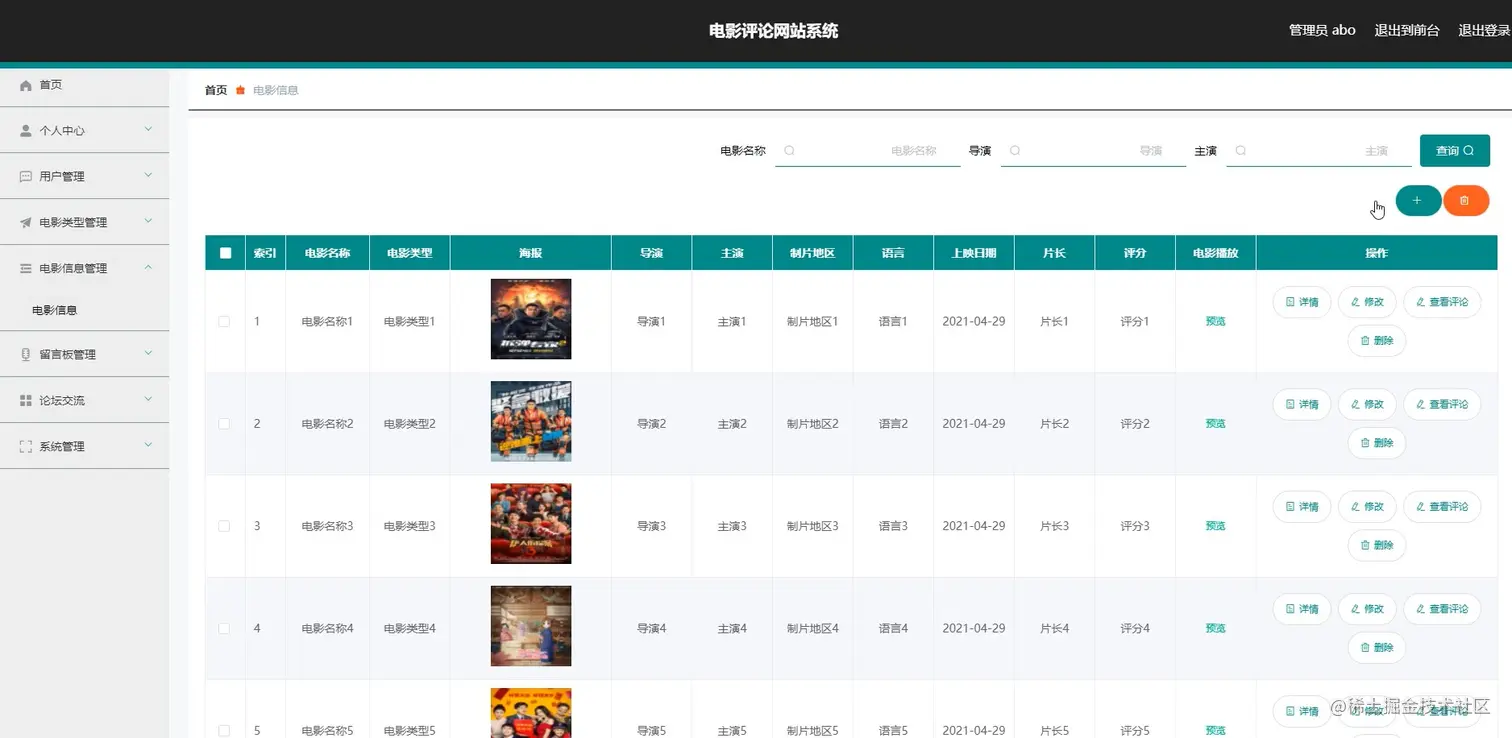Tick the checkbox for 电影名称5 row
The height and width of the screenshot is (738, 1512).
tap(224, 731)
